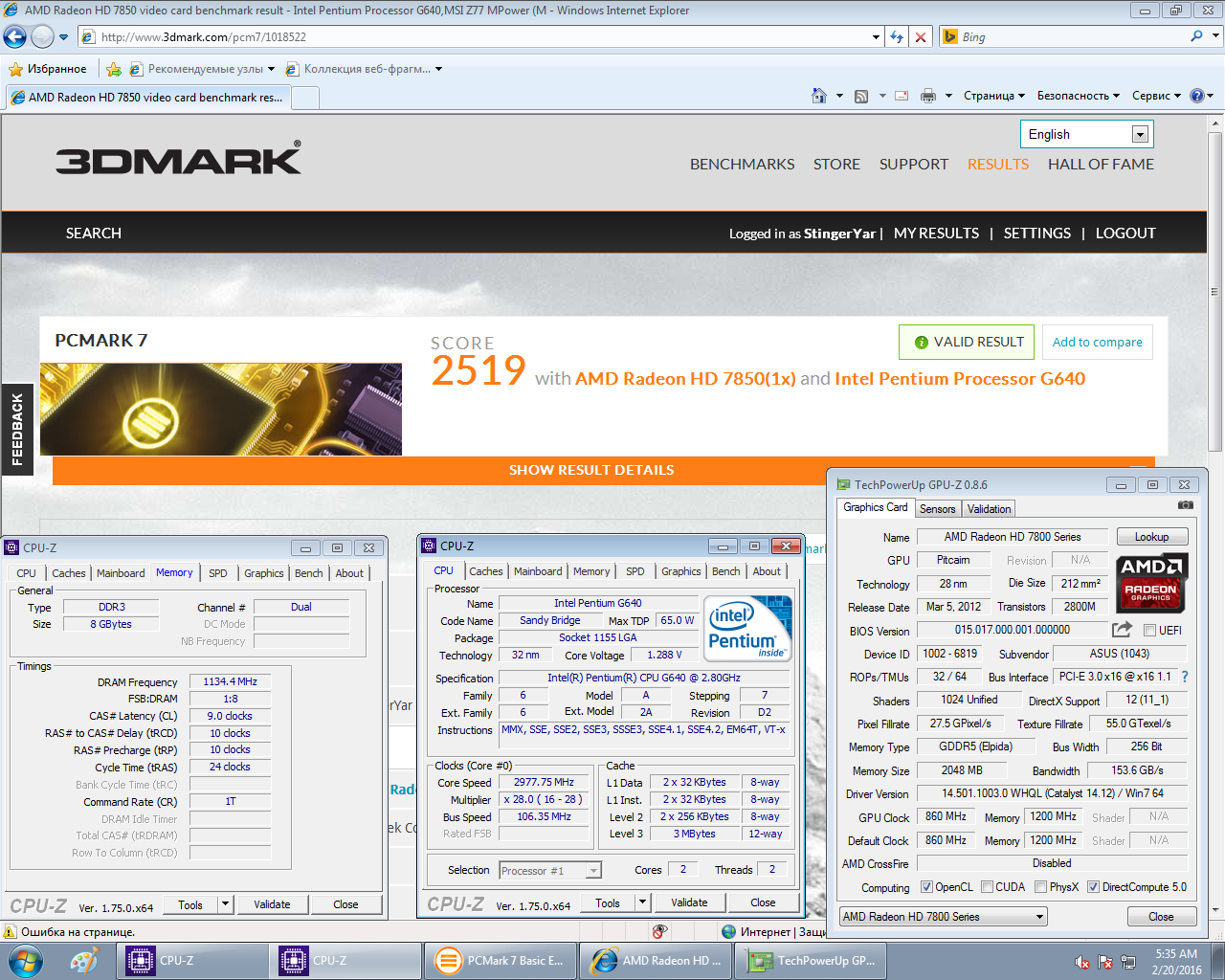Click the orange SHOW RESULT DETAILS bar
Image resolution: width=1225 pixels, height=980 pixels.
604,470
